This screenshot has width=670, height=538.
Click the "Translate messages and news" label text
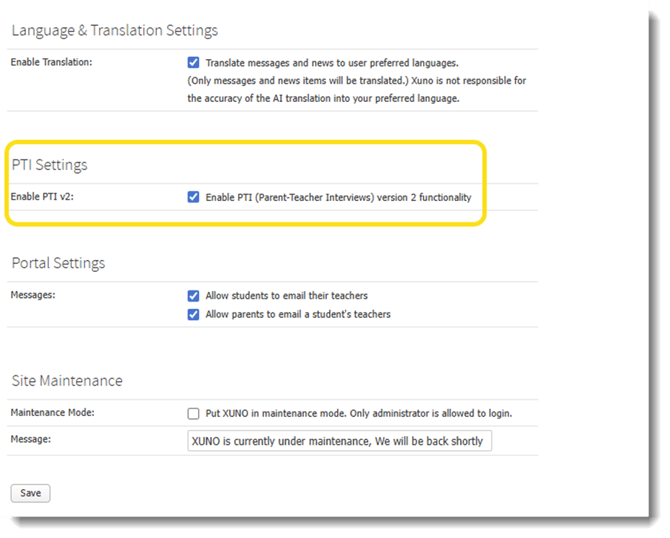(332, 62)
